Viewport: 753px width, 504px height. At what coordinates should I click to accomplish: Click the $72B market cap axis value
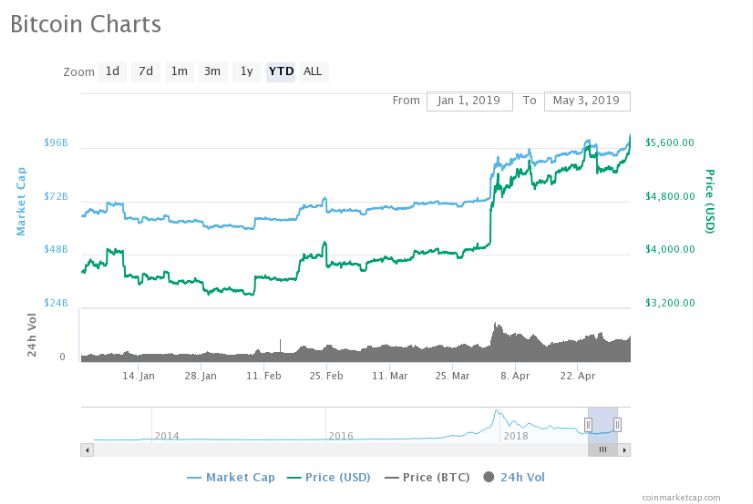(x=56, y=196)
